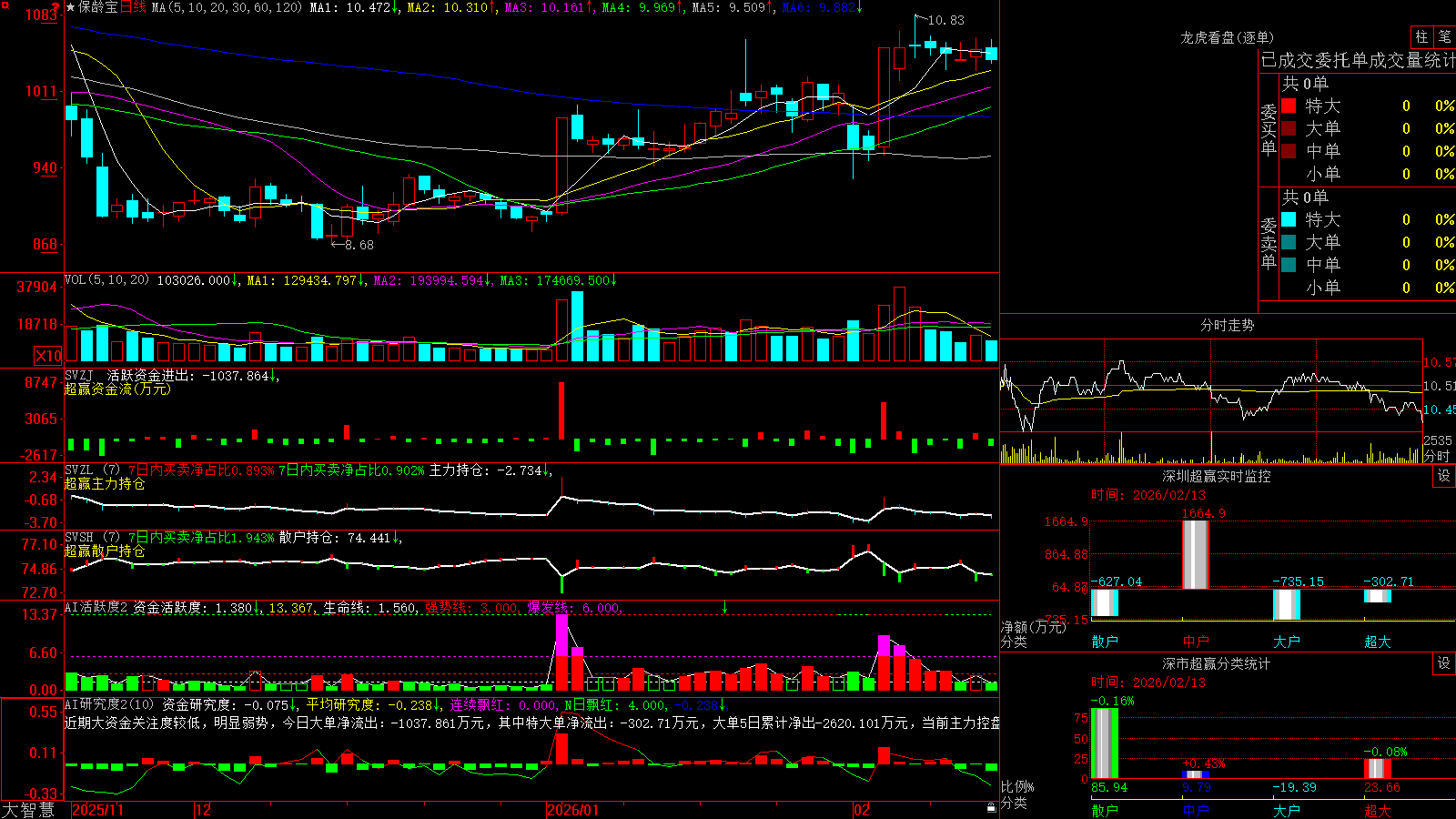Click the red 日线 period label
Screen dimensions: 1456x819
[x=133, y=7]
